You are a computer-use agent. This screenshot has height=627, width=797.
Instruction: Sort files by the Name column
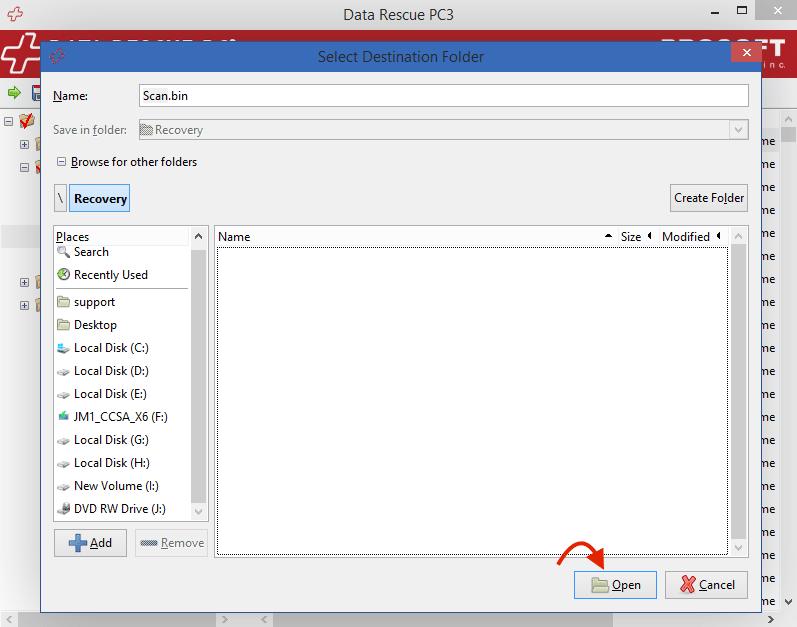(x=415, y=237)
